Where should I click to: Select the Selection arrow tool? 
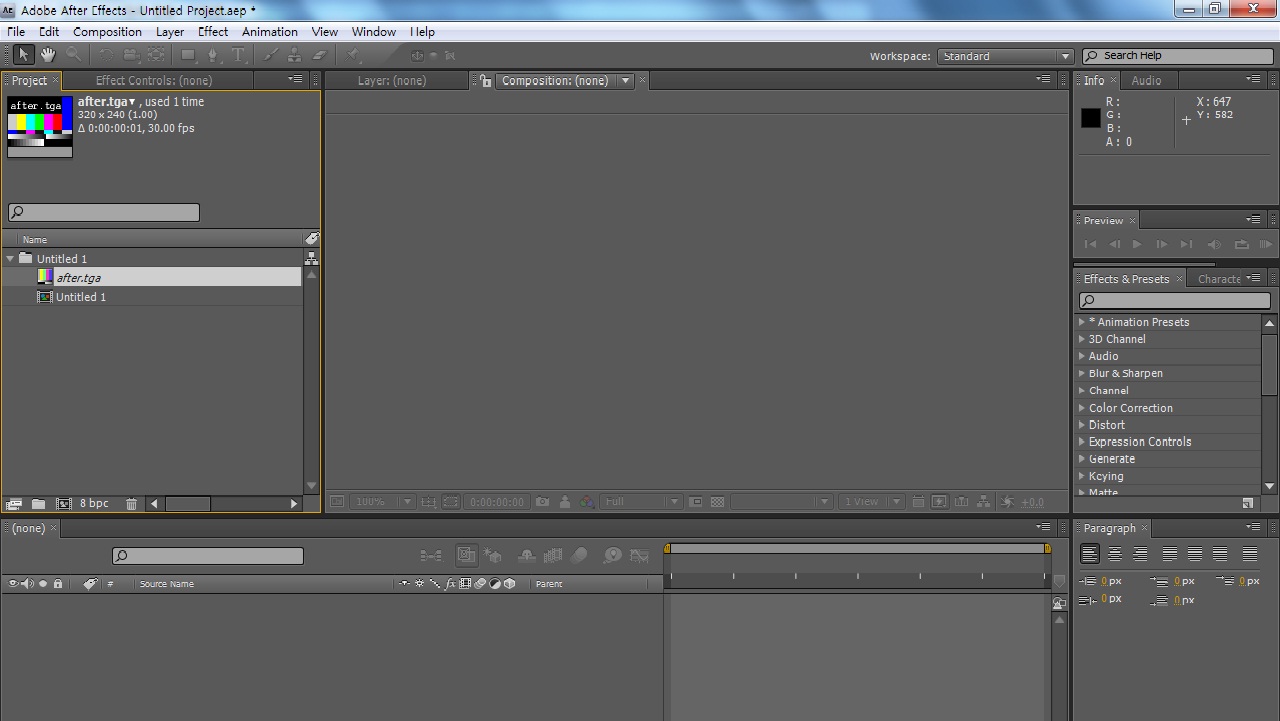pyautogui.click(x=22, y=55)
